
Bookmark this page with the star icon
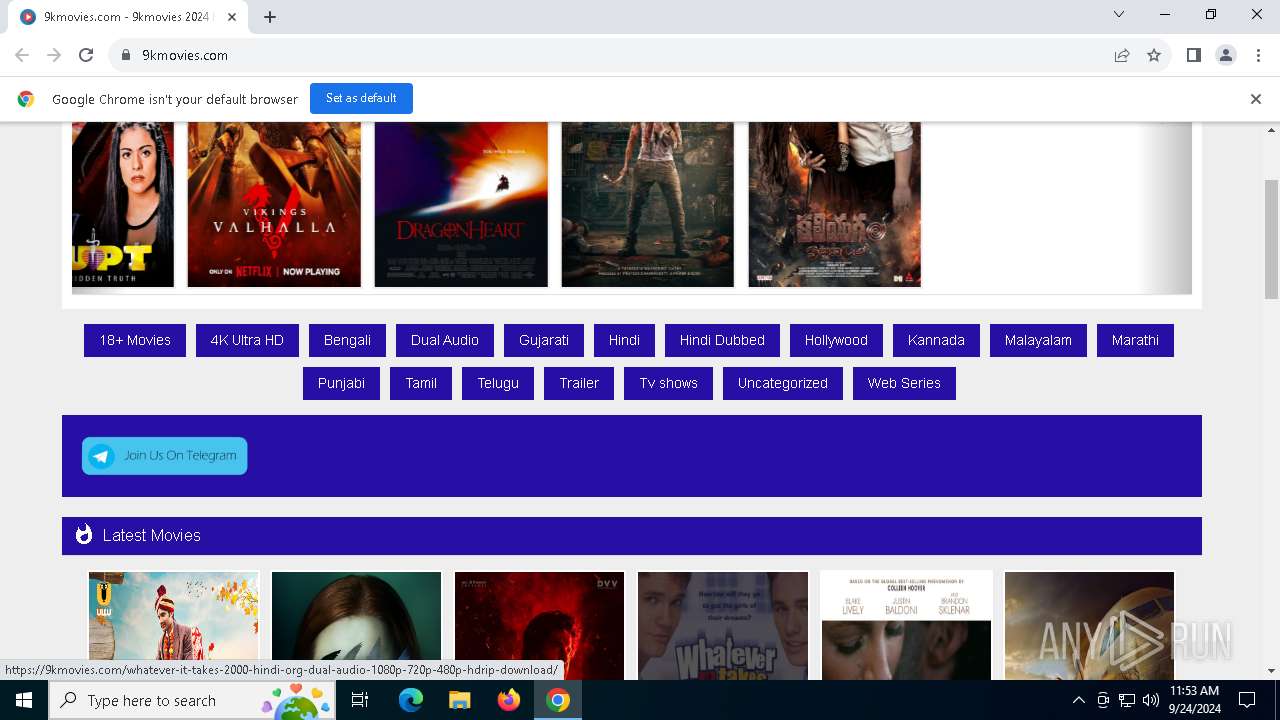1154,55
